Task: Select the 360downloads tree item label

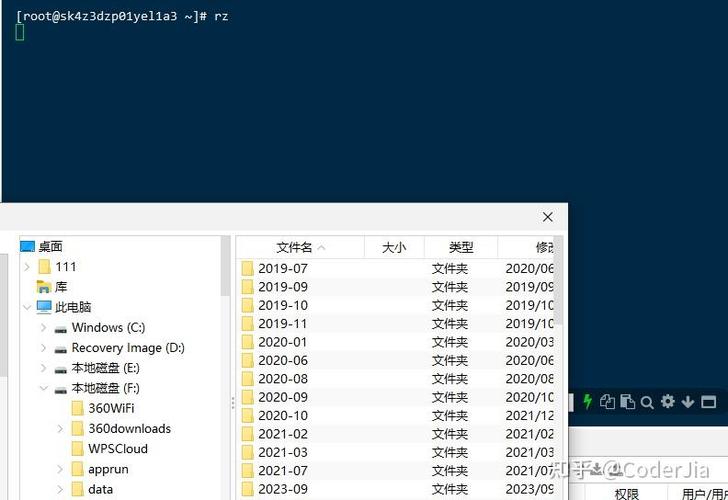Action: [130, 429]
